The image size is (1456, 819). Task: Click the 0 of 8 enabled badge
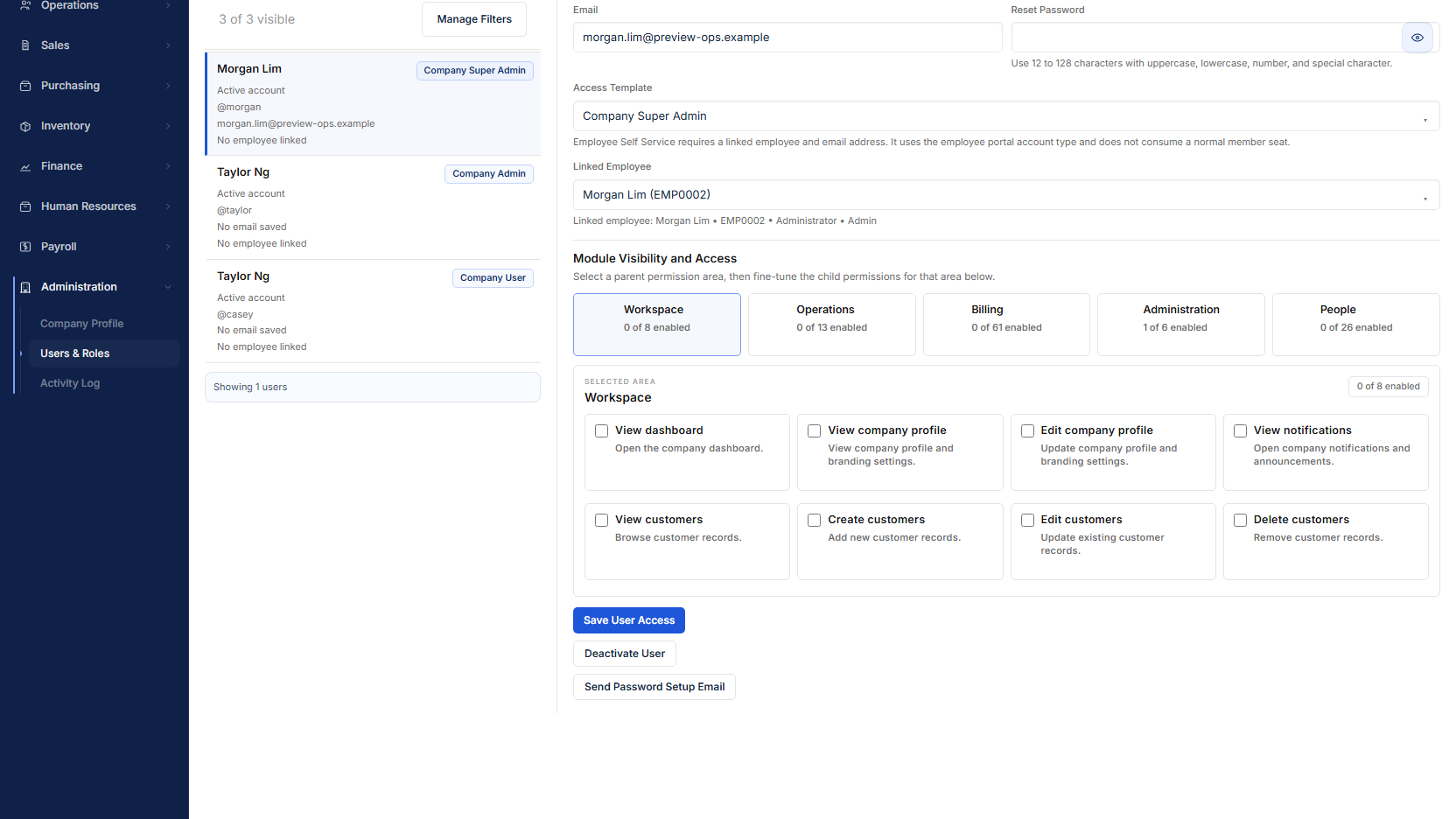click(x=1389, y=387)
